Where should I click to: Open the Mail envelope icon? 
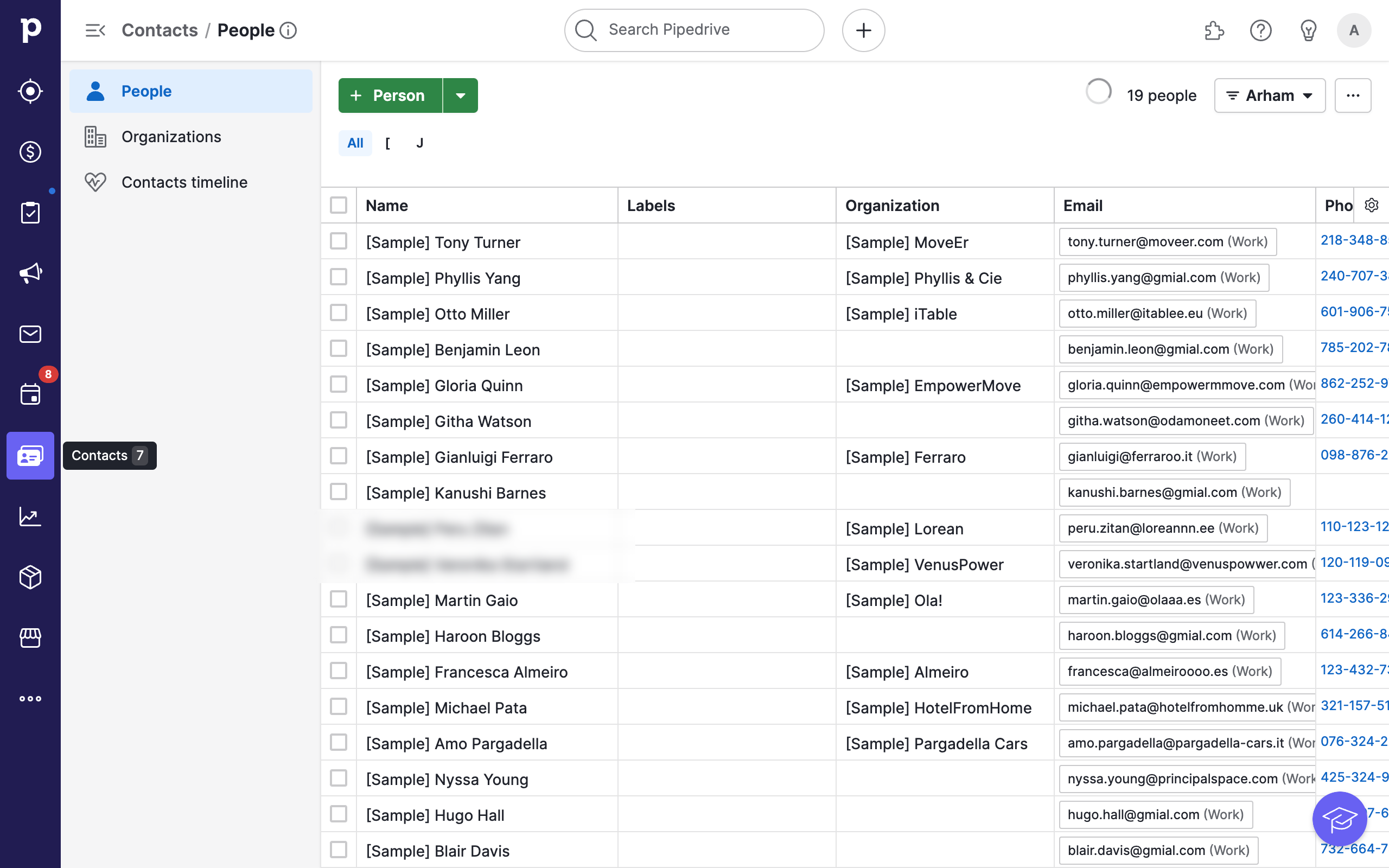coord(30,334)
